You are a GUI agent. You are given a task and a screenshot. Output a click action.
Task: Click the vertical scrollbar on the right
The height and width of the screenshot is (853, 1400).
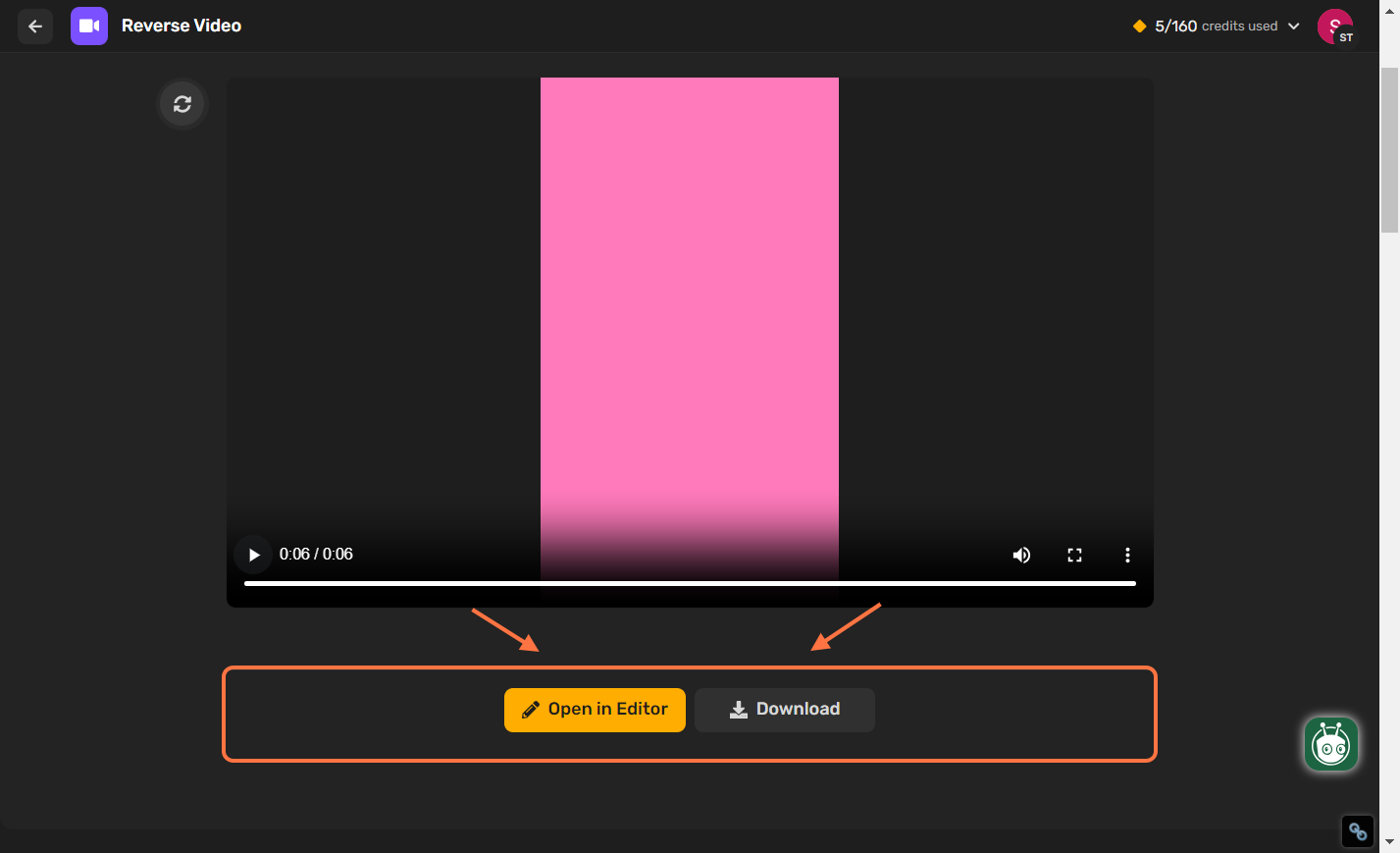point(1388,147)
